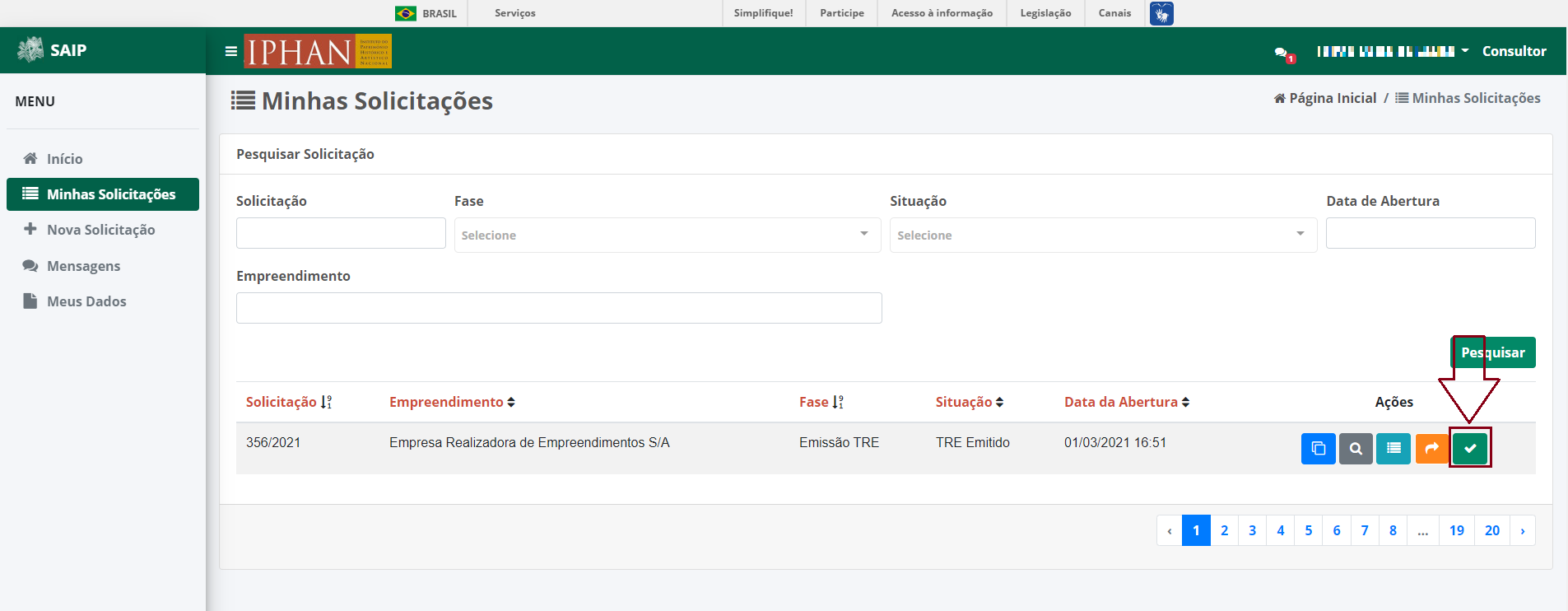Screen dimensions: 1568x611
Task: Go to pagination page 8
Action: [x=1393, y=530]
